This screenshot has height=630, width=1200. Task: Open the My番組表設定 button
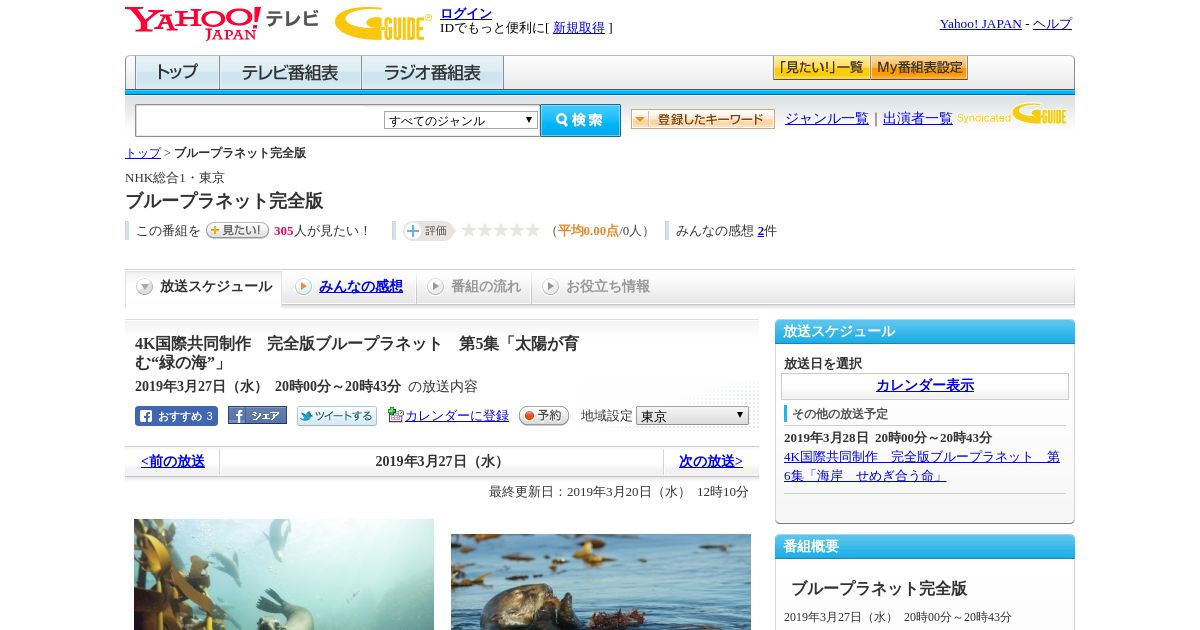(x=919, y=68)
